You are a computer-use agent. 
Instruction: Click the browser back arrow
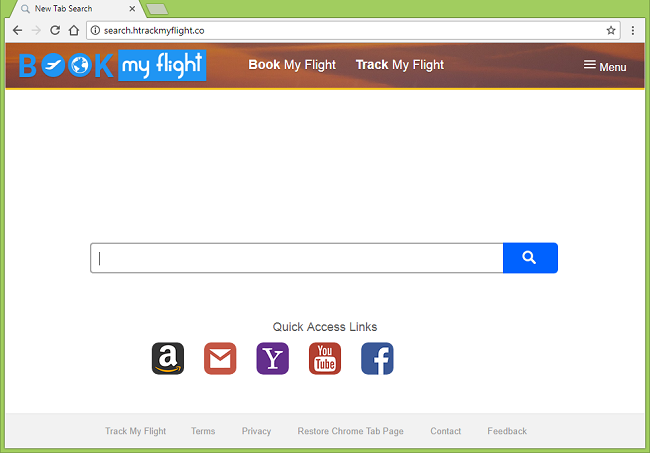coord(17,30)
